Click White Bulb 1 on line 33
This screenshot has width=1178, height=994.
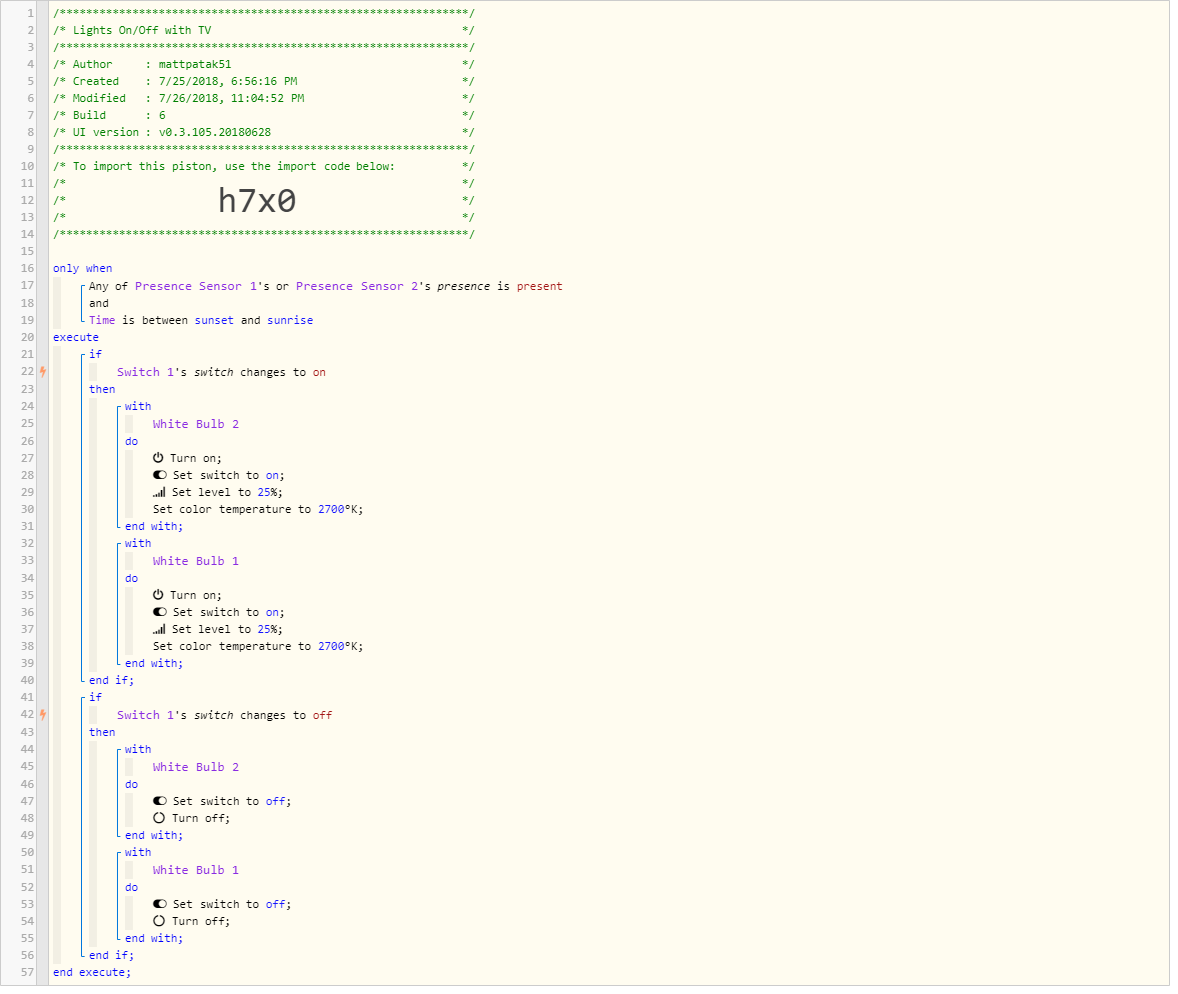pos(196,561)
